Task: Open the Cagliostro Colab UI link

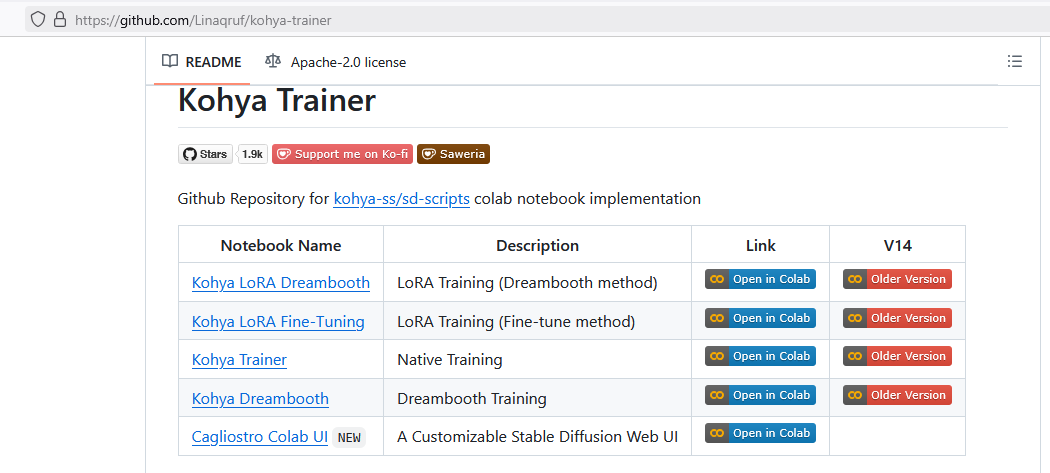Action: (x=260, y=437)
